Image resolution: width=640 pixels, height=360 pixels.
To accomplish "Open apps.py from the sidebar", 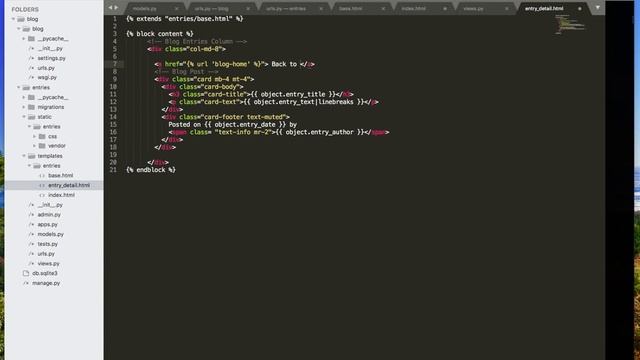I will point(47,224).
